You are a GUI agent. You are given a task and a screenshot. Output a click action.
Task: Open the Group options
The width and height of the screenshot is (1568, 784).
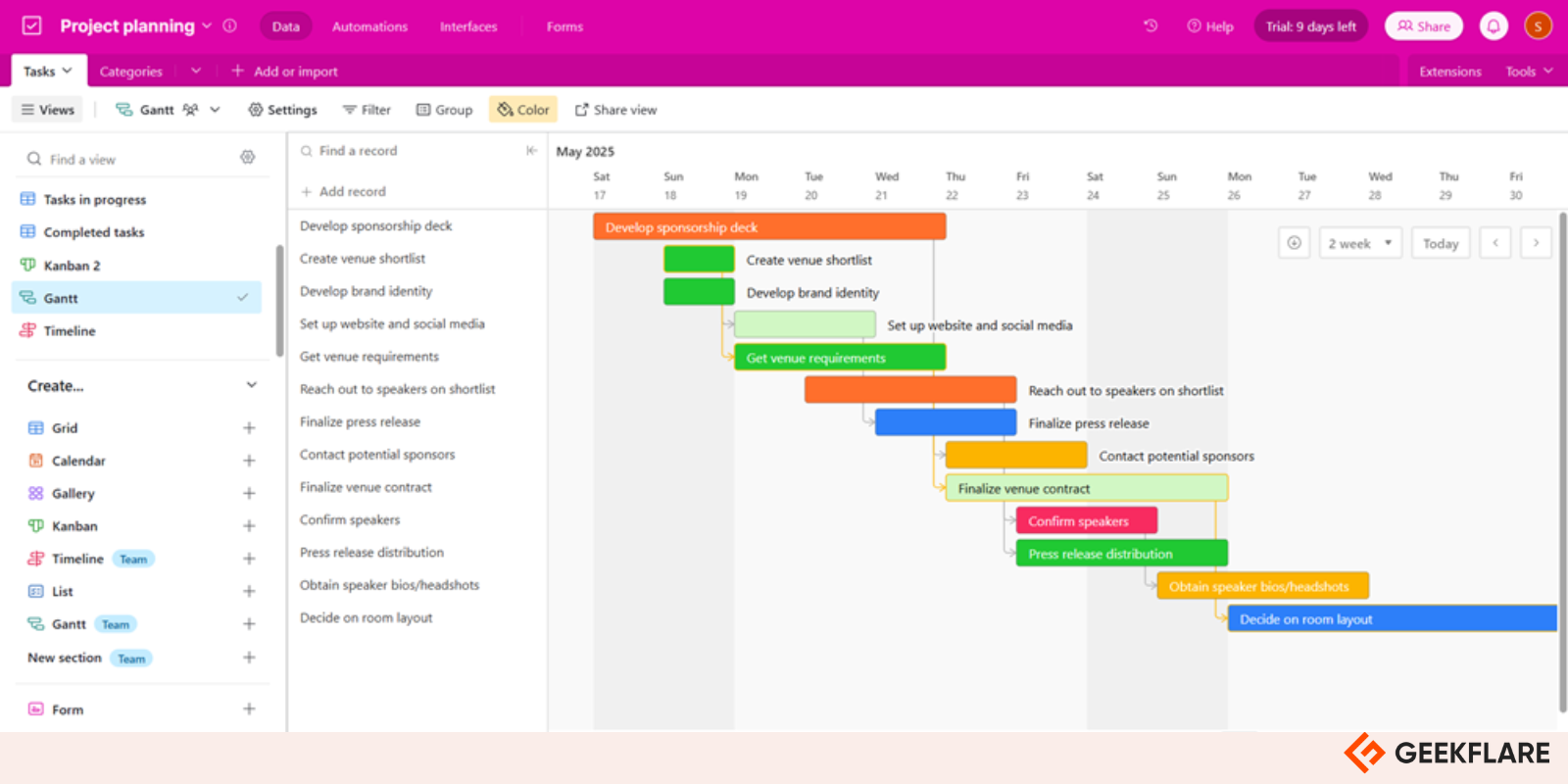pyautogui.click(x=444, y=110)
